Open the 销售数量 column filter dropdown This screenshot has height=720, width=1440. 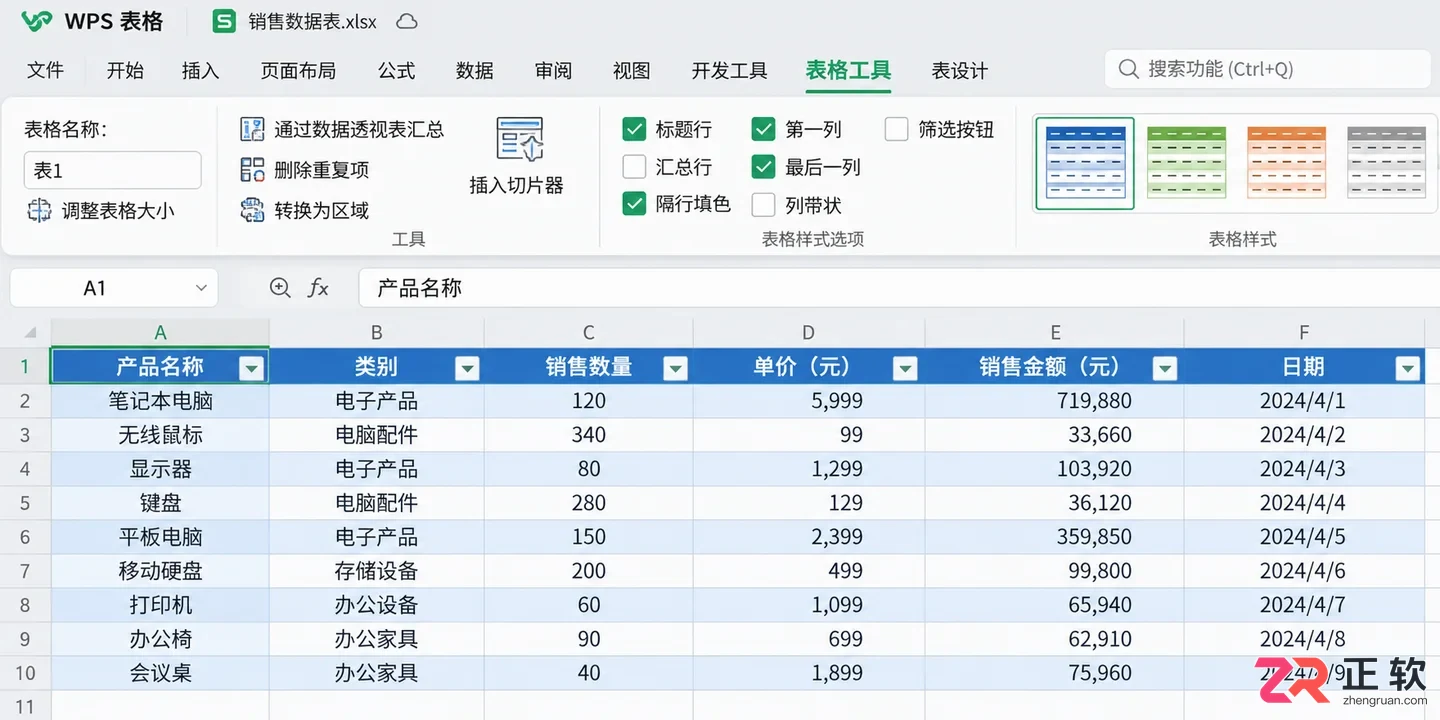[x=676, y=369]
